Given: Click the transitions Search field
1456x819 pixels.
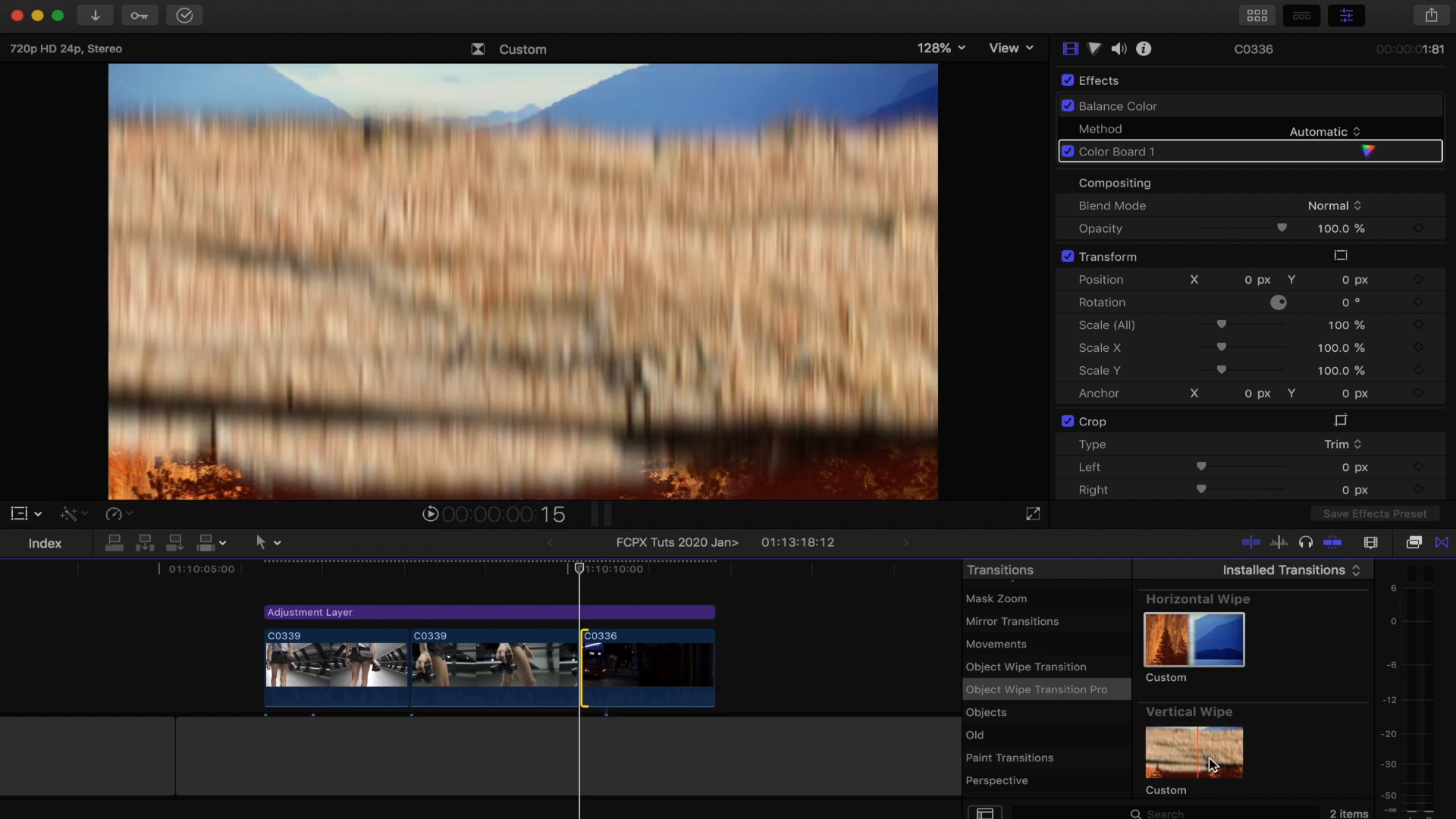Looking at the screenshot, I should 1166,813.
